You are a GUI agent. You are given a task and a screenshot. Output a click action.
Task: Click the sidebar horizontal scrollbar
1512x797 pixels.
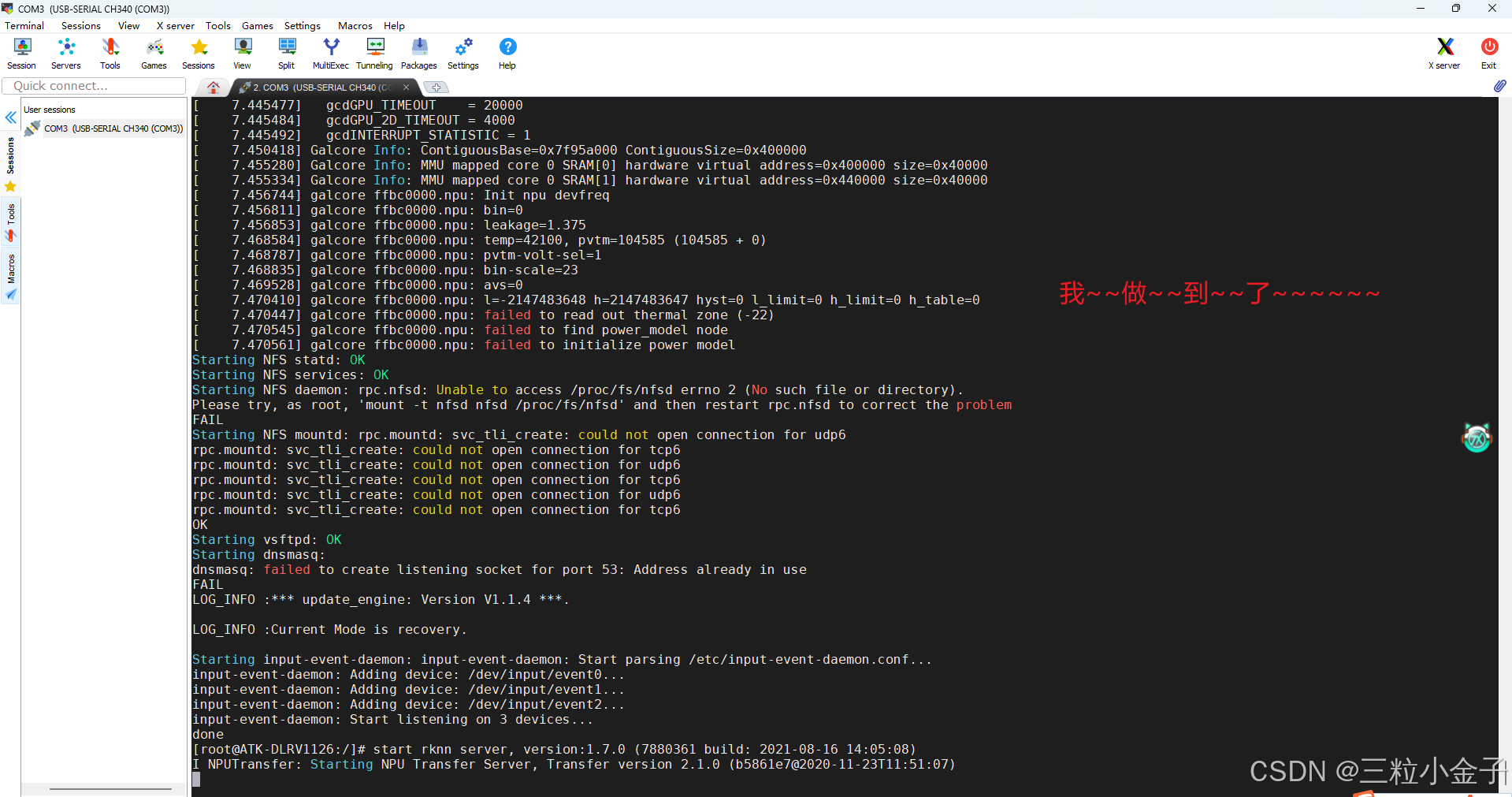click(110, 788)
